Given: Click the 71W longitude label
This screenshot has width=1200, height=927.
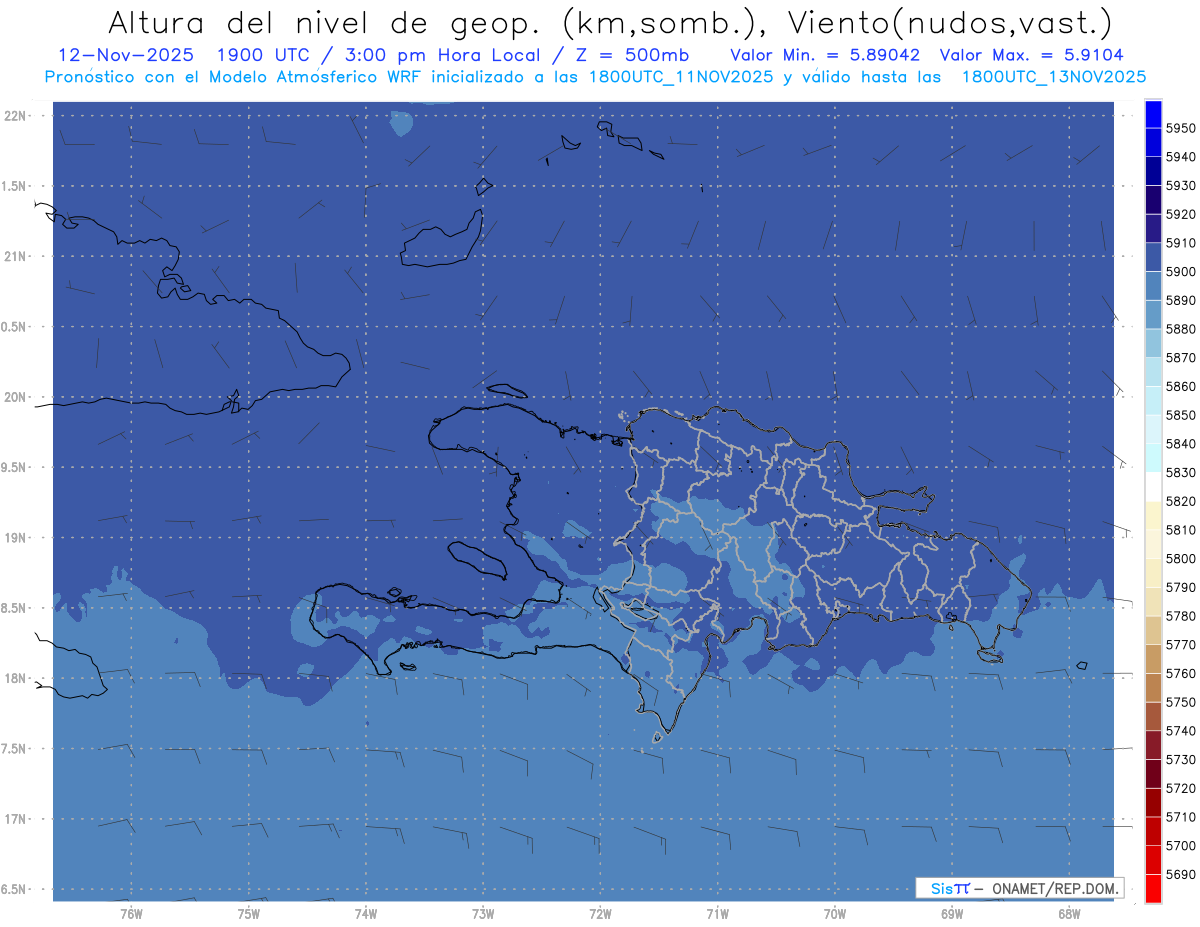Looking at the screenshot, I should click(x=718, y=914).
